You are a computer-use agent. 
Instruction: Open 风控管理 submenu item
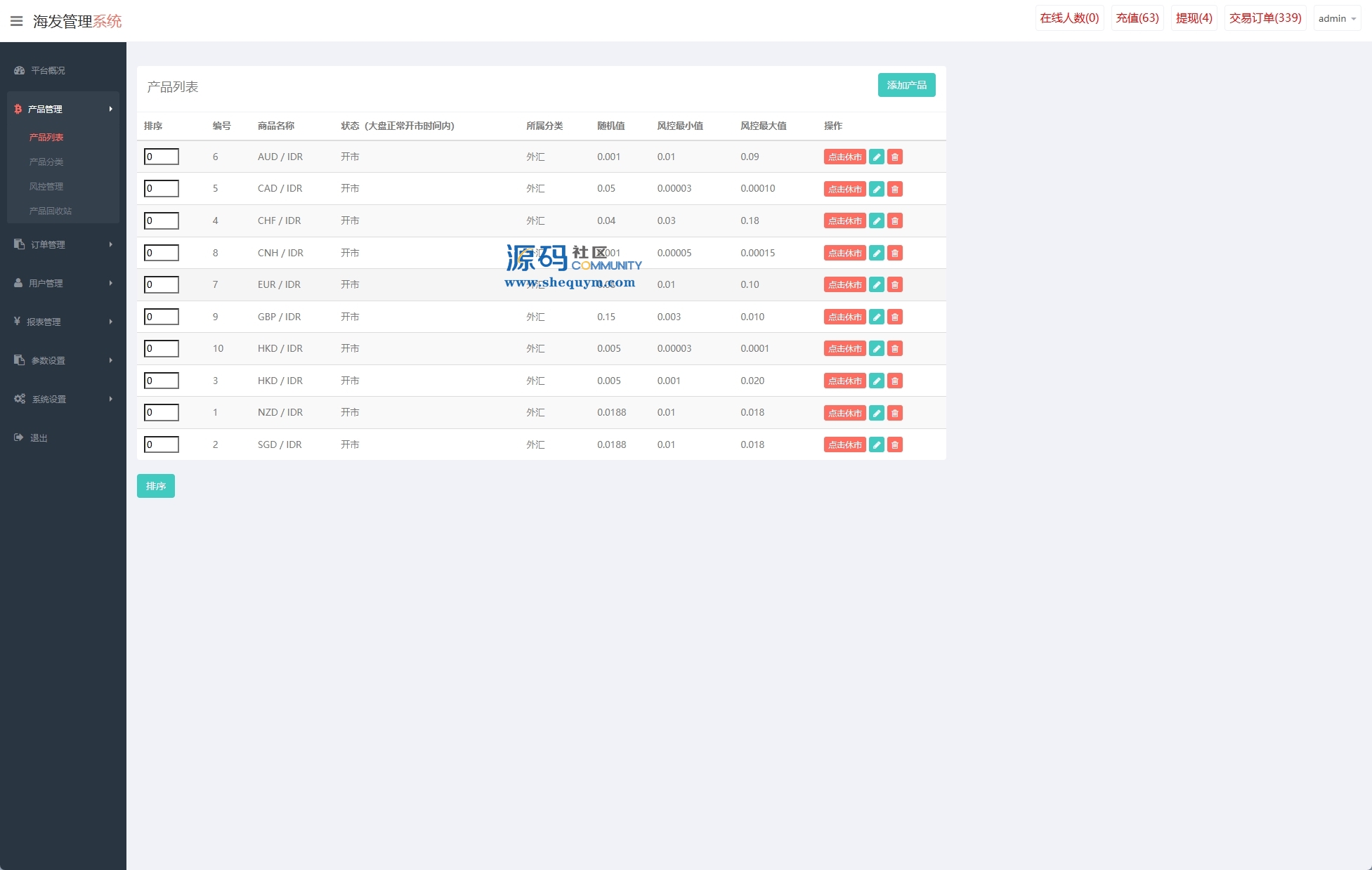(46, 186)
